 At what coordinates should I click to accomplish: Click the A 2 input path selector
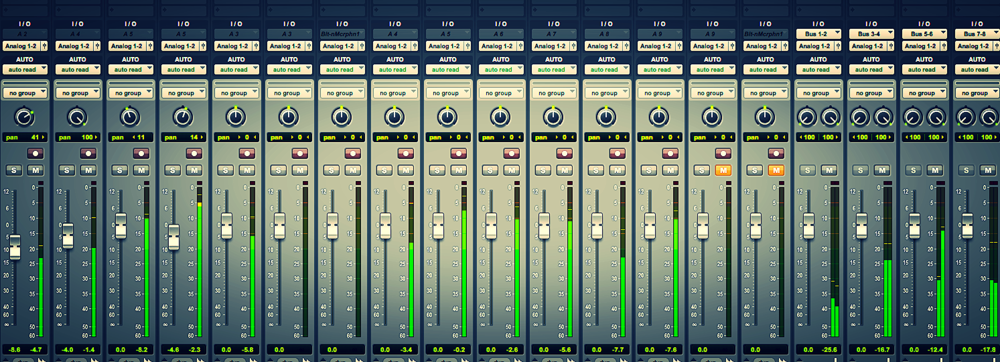point(24,34)
